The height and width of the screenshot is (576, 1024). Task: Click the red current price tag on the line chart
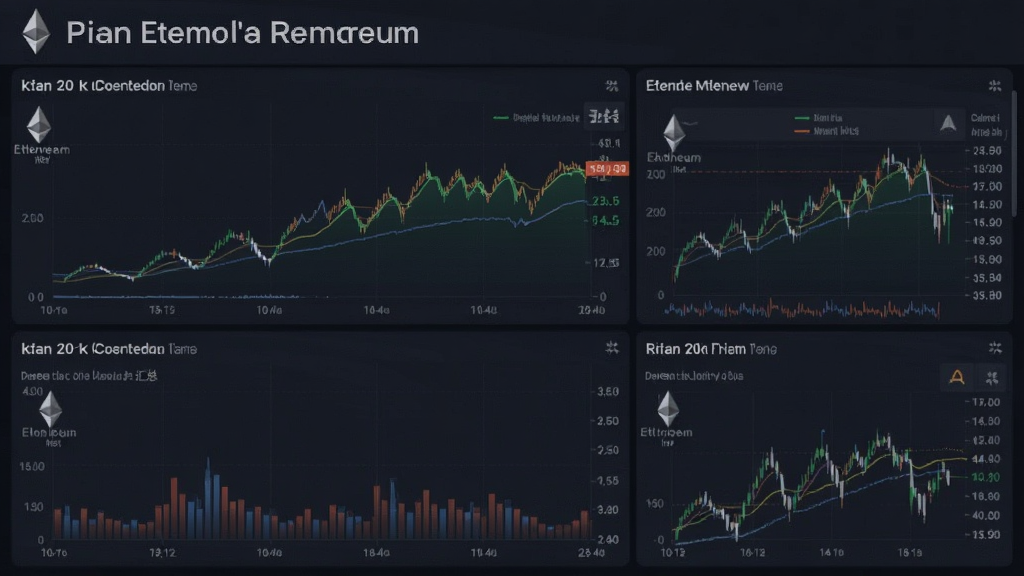[x=607, y=169]
